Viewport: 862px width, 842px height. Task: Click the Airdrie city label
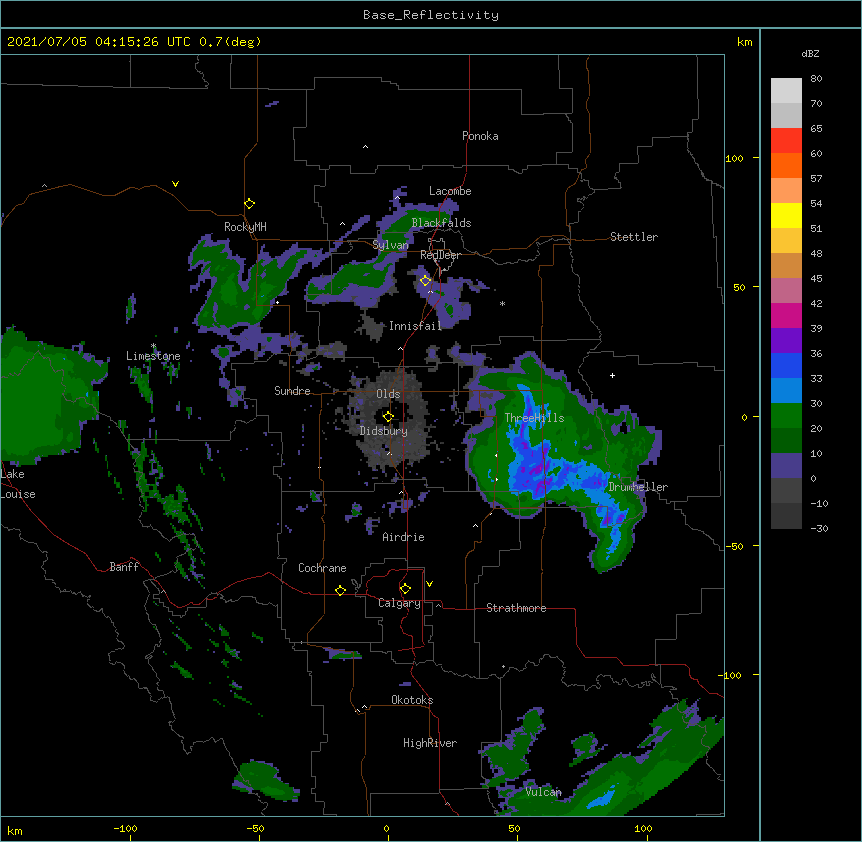pos(403,537)
